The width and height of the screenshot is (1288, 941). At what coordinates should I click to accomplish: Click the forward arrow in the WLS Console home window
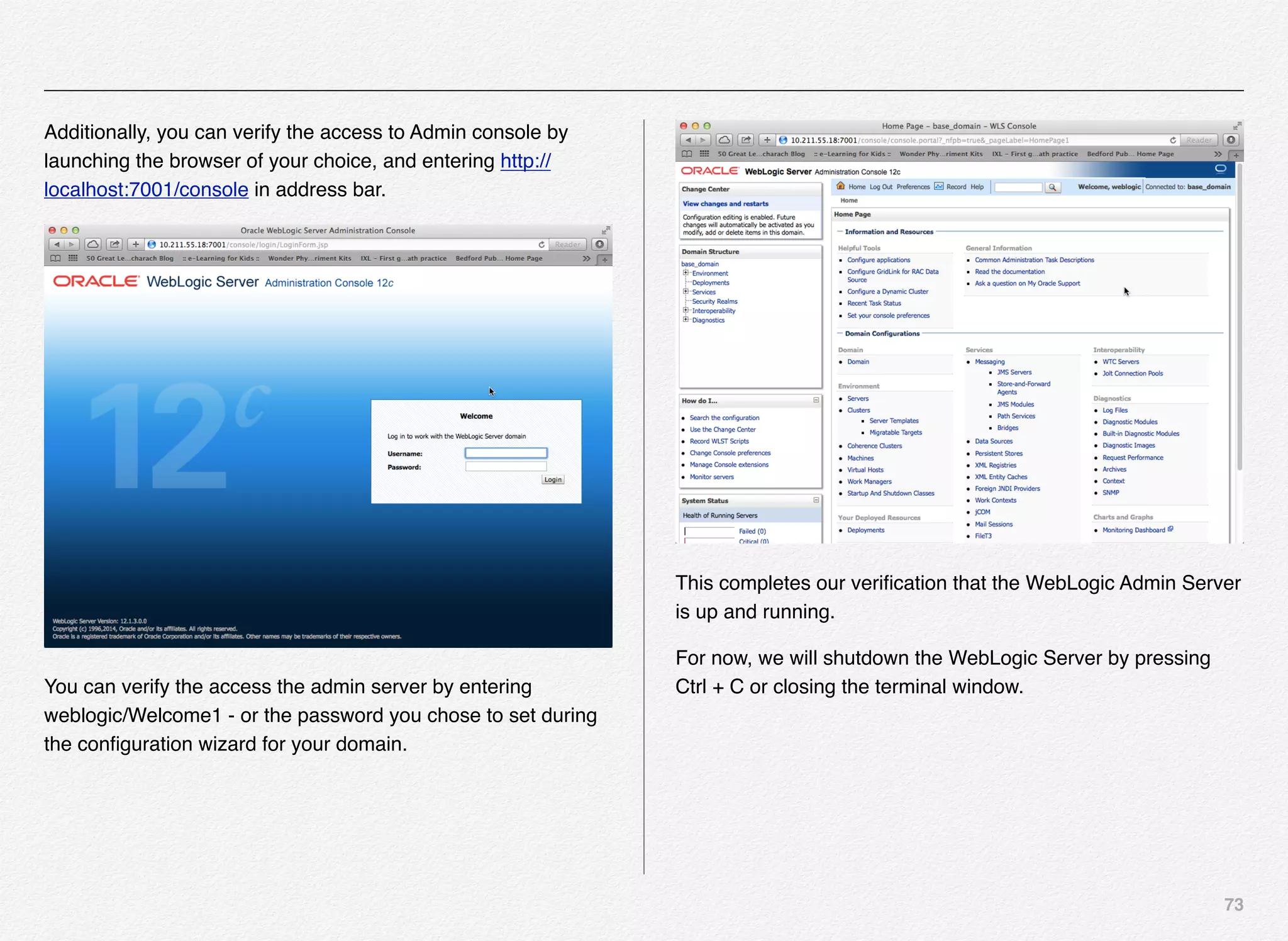(x=703, y=140)
